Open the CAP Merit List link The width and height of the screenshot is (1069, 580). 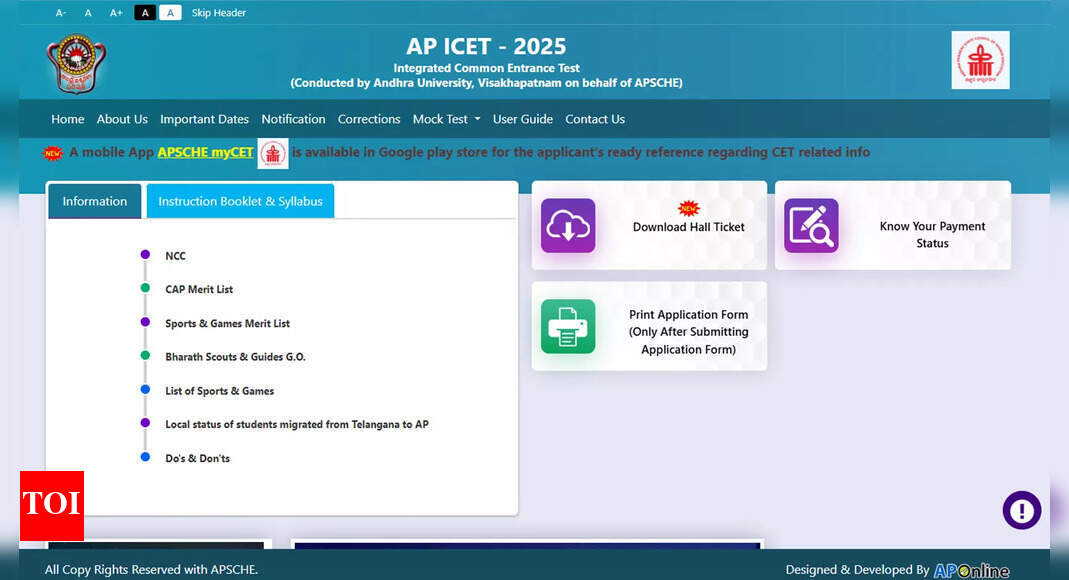pyautogui.click(x=199, y=289)
